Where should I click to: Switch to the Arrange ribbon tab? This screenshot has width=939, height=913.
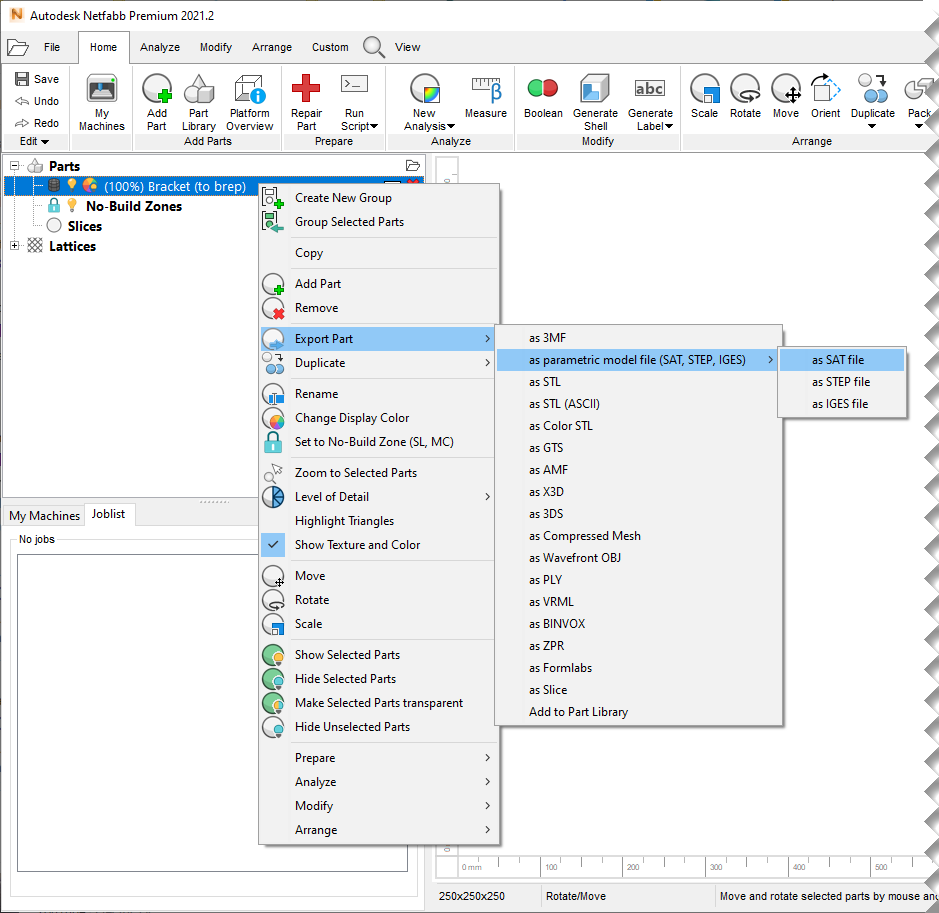[272, 47]
